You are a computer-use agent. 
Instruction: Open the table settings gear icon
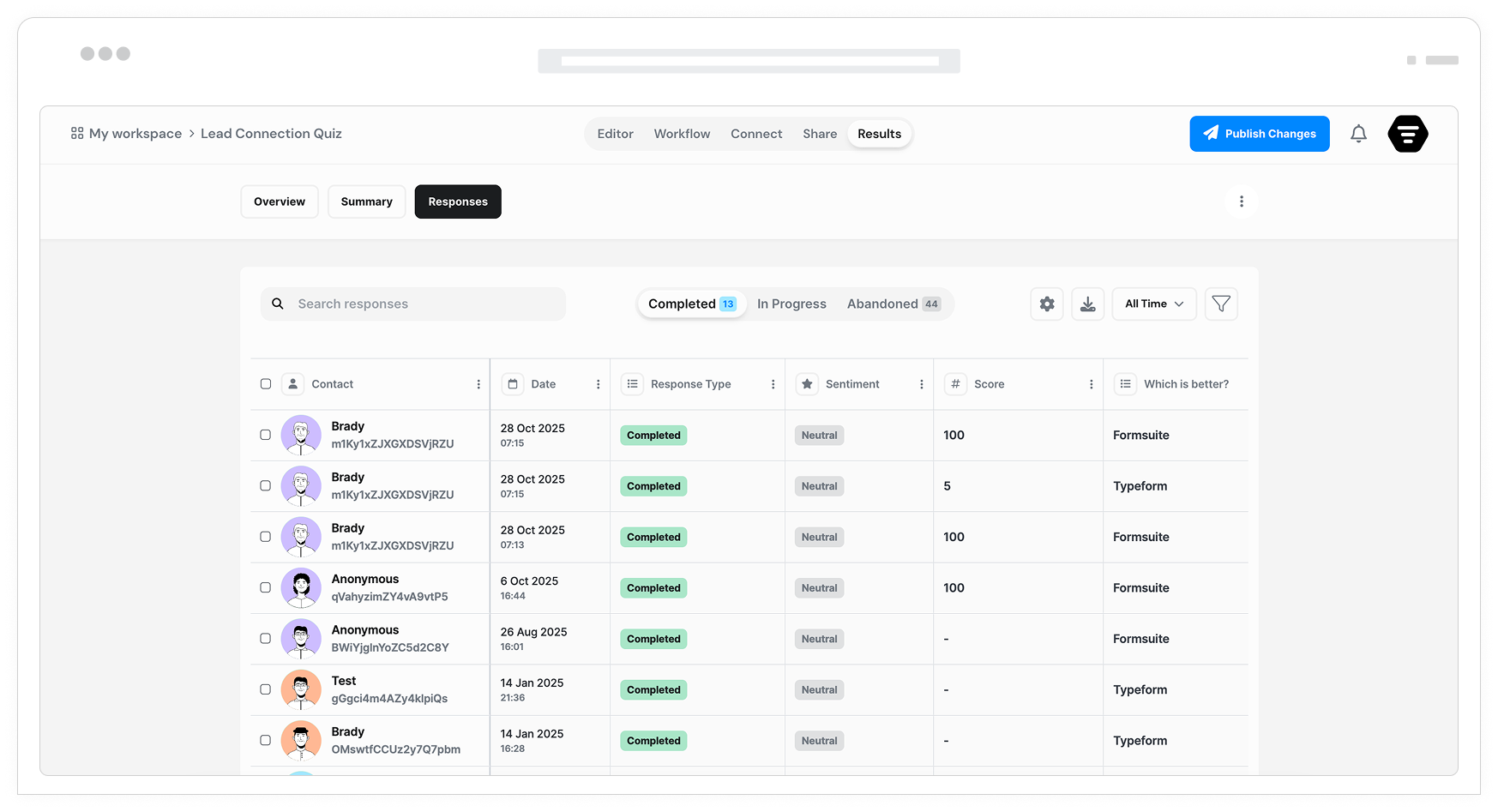point(1046,304)
